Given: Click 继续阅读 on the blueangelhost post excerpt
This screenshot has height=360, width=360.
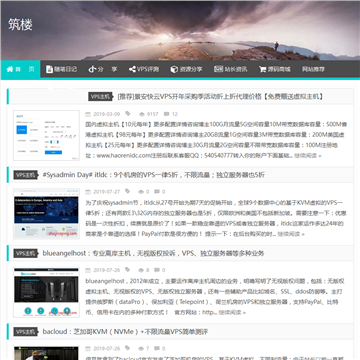Looking at the screenshot, I should [232, 312].
